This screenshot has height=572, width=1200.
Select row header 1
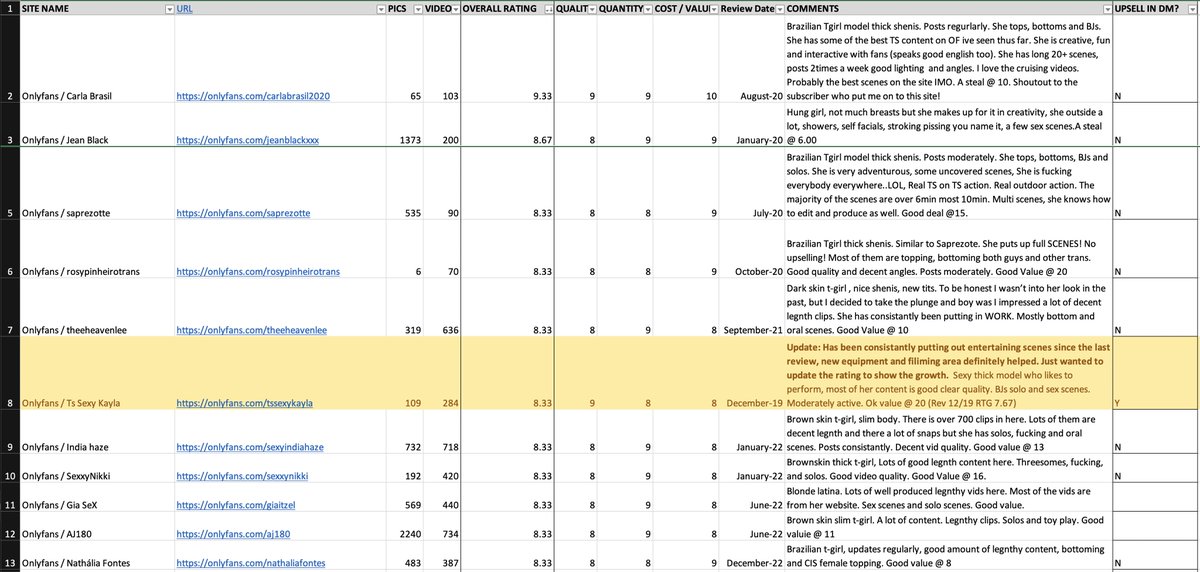pyautogui.click(x=9, y=8)
